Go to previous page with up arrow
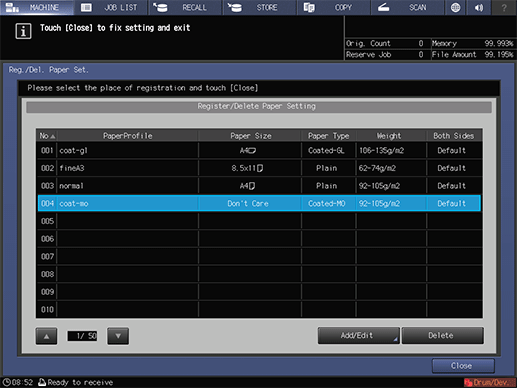517x388 pixels. tap(46, 336)
